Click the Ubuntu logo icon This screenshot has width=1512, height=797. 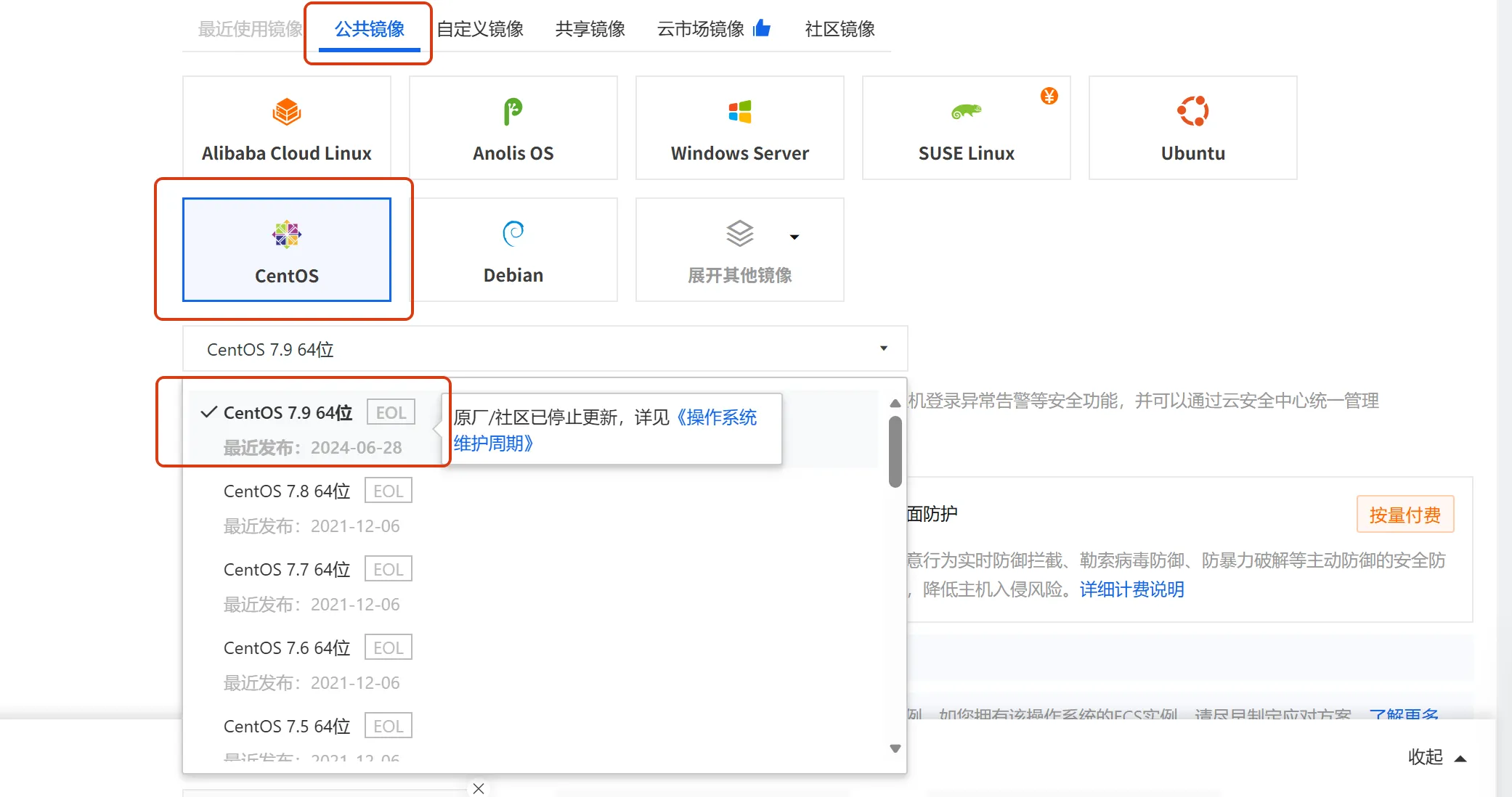(1192, 111)
